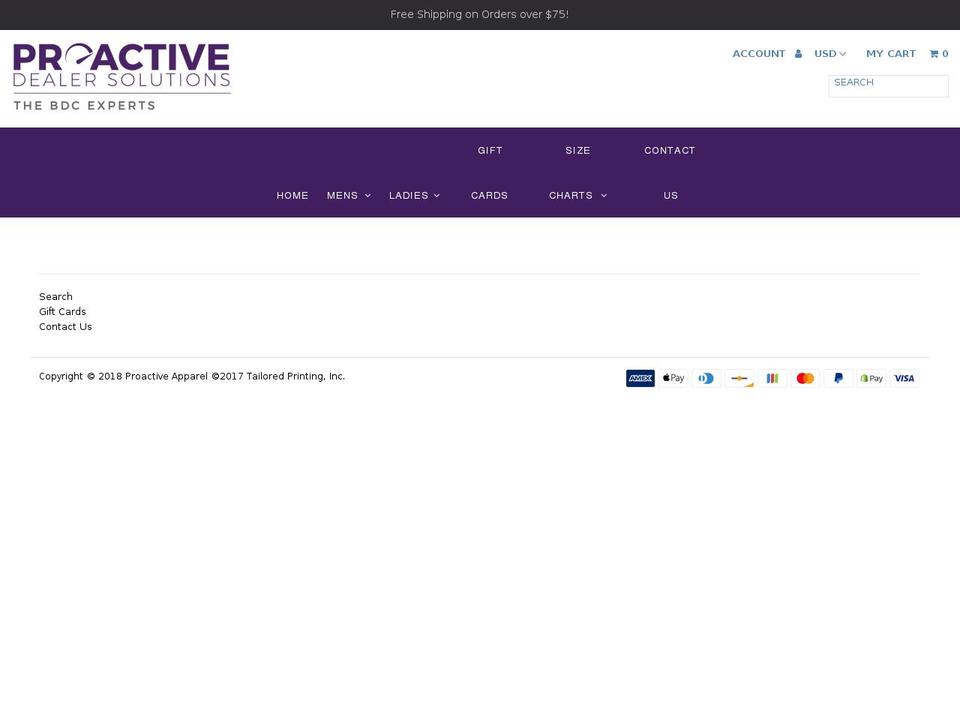Viewport: 960px width, 720px height.
Task: Open the Ladies navigation item
Action: click(408, 195)
